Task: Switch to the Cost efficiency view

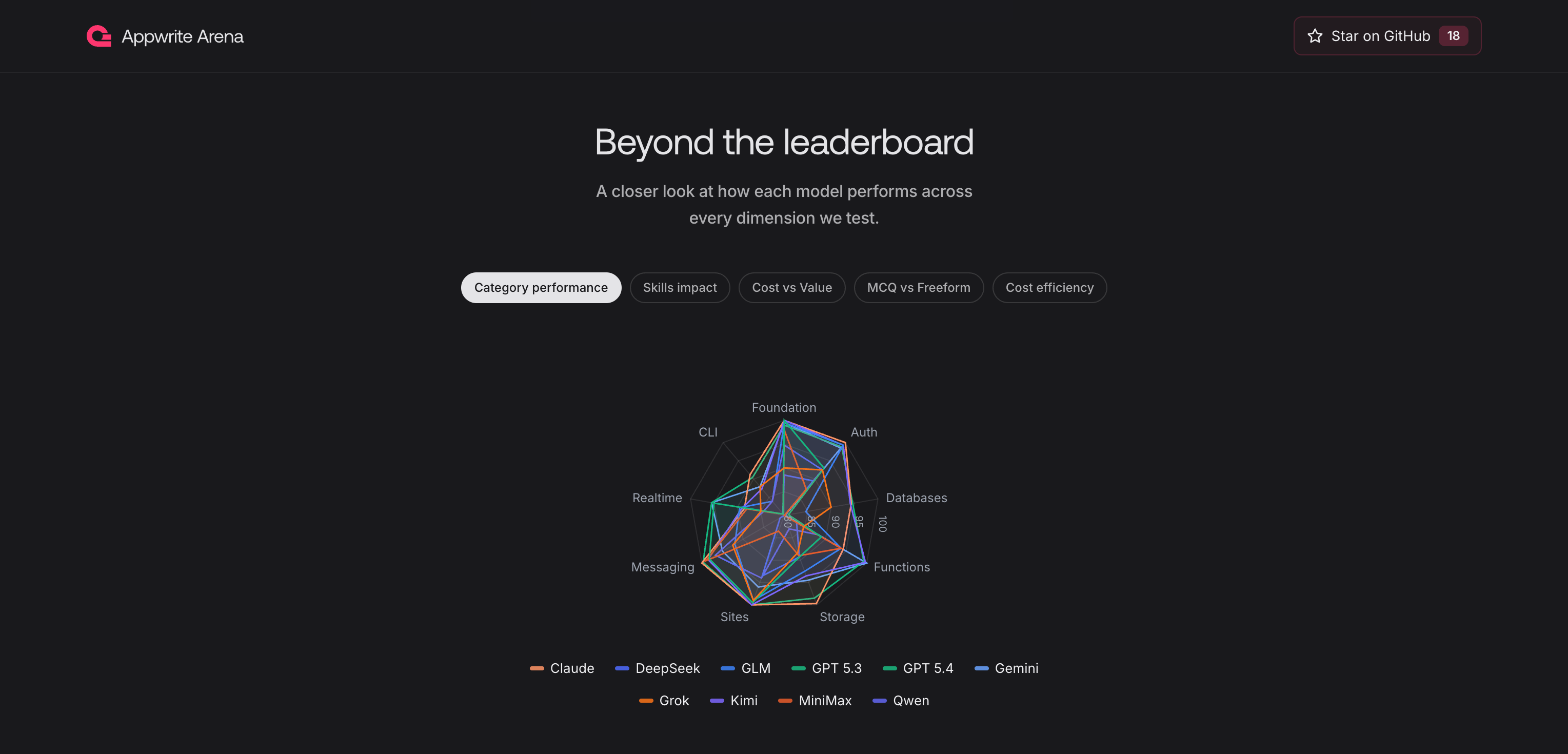Action: click(x=1049, y=287)
